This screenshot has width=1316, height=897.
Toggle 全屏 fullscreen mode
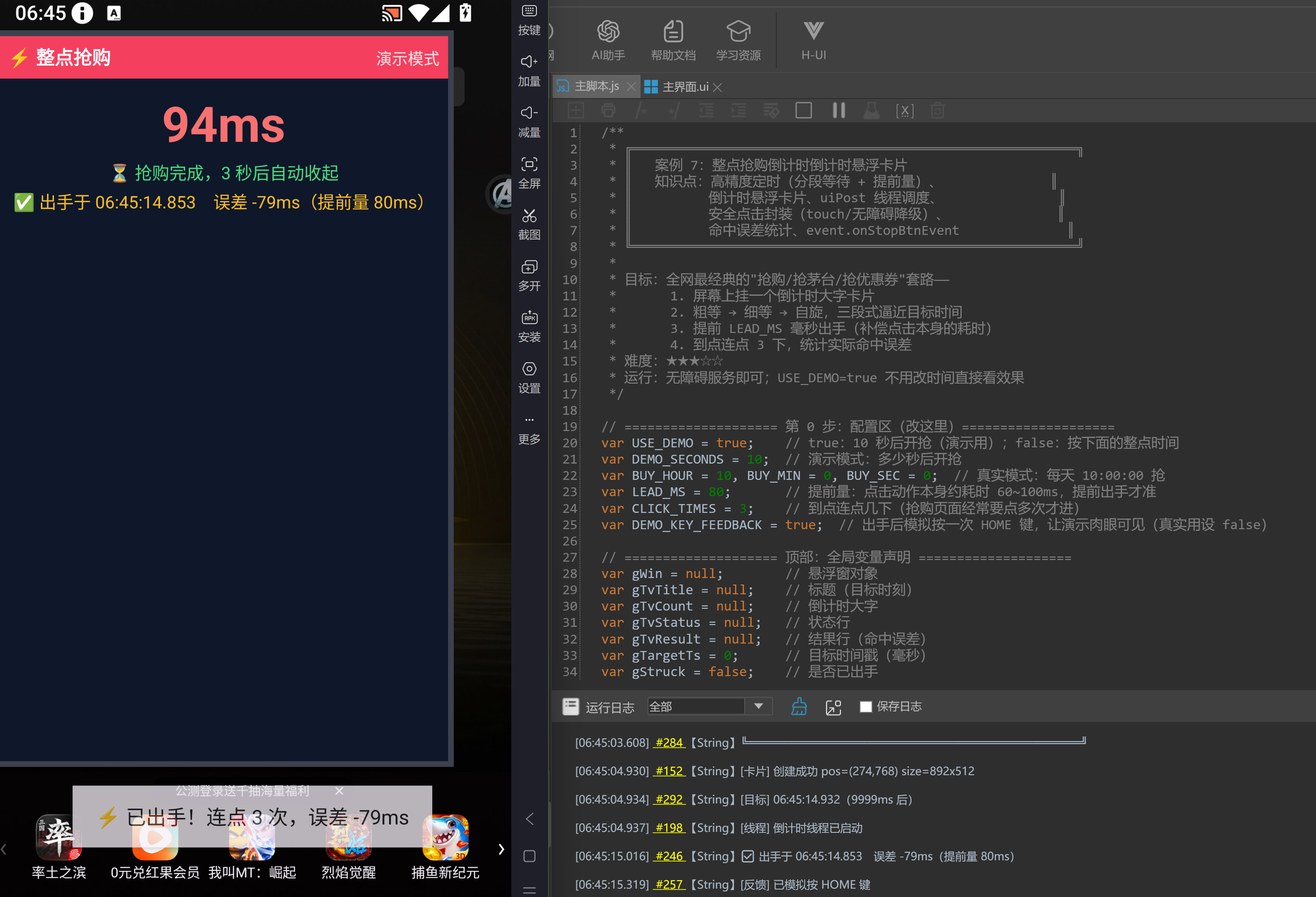[x=529, y=173]
